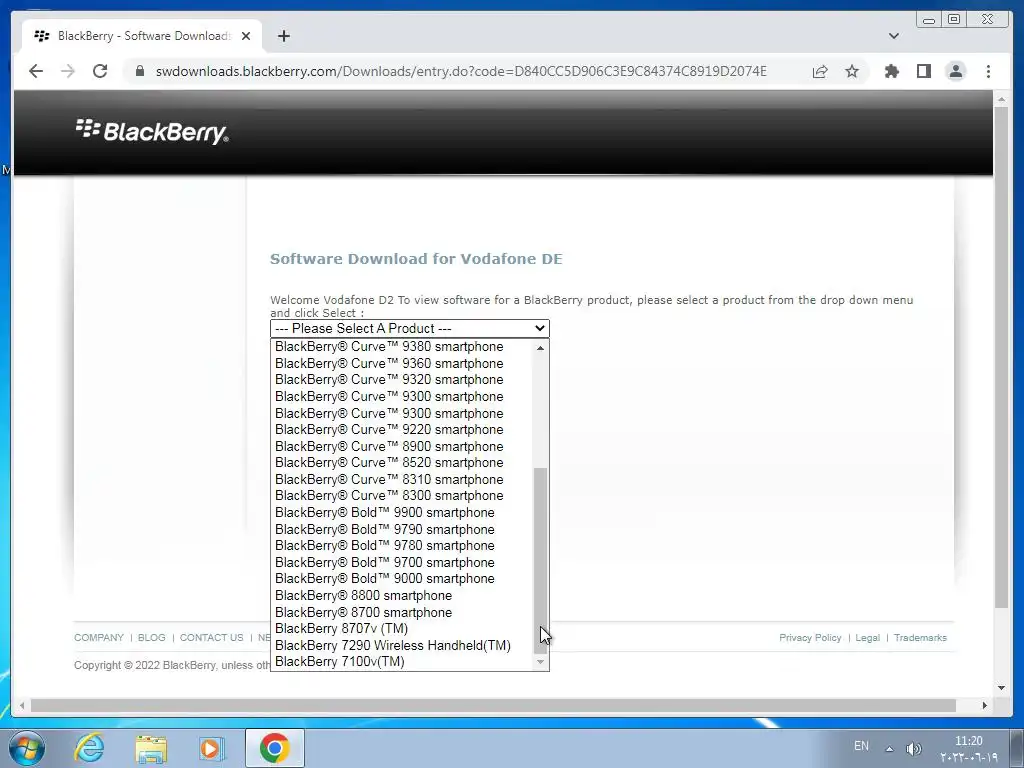Open the Trademarks footer link
The width and height of the screenshot is (1024, 768).
[920, 637]
